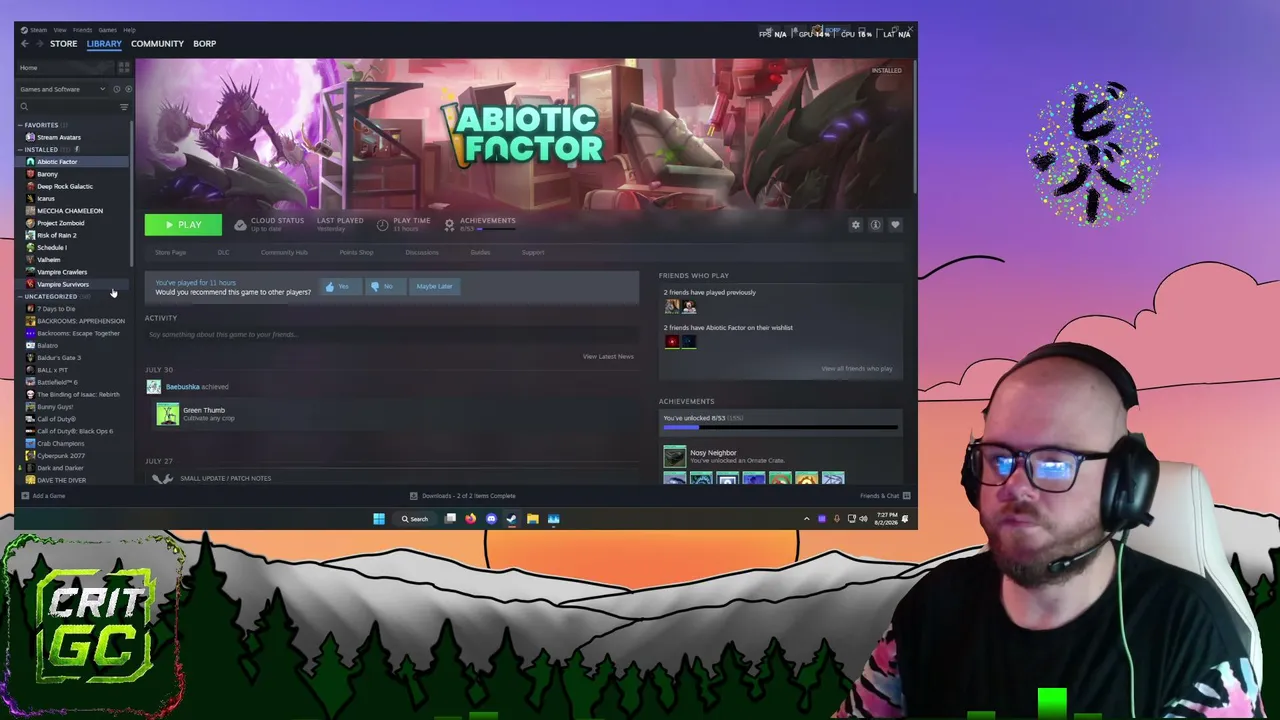Click the cloud status icon
Viewport: 1280px width, 720px height.
(x=240, y=225)
